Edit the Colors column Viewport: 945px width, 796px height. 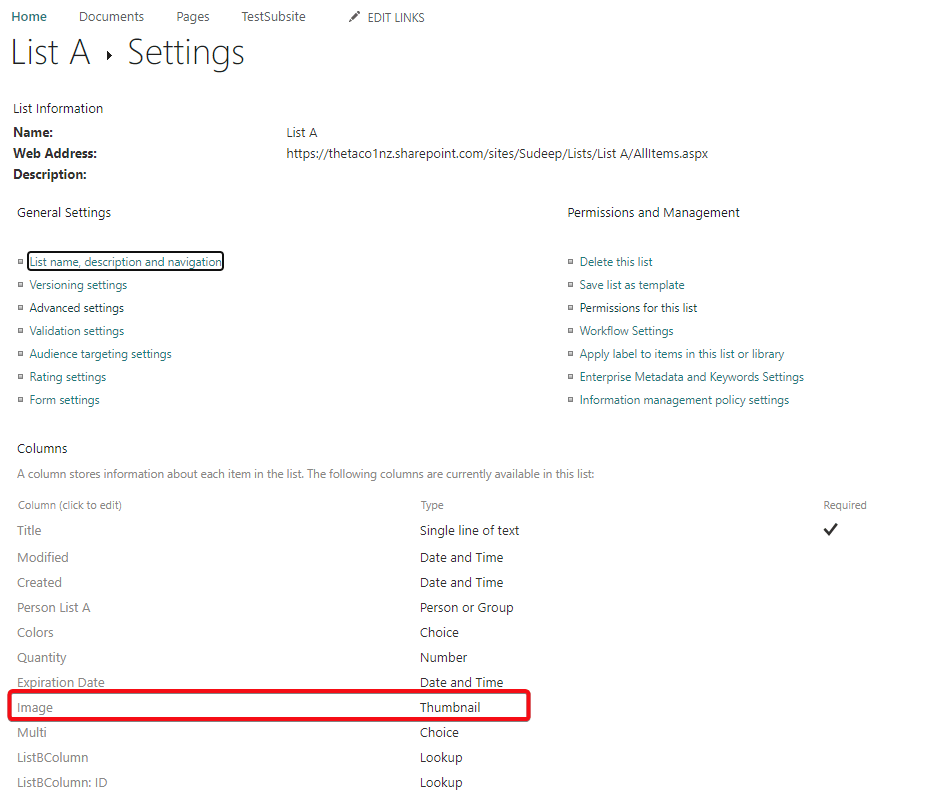pos(35,633)
